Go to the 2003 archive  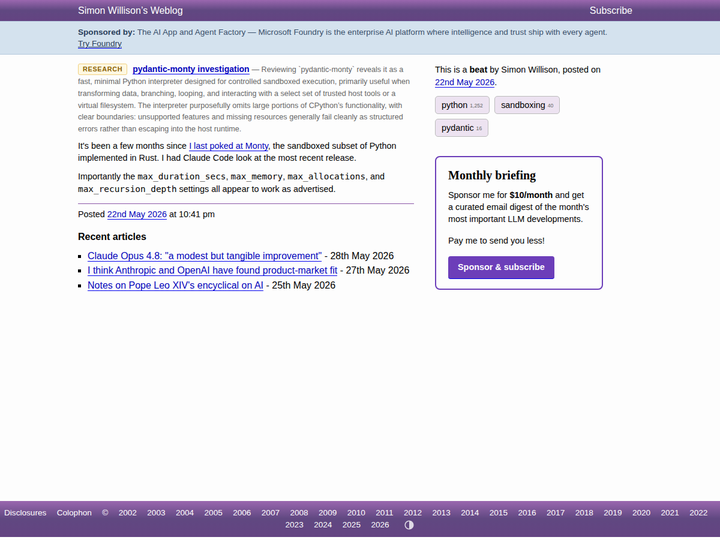[156, 513]
